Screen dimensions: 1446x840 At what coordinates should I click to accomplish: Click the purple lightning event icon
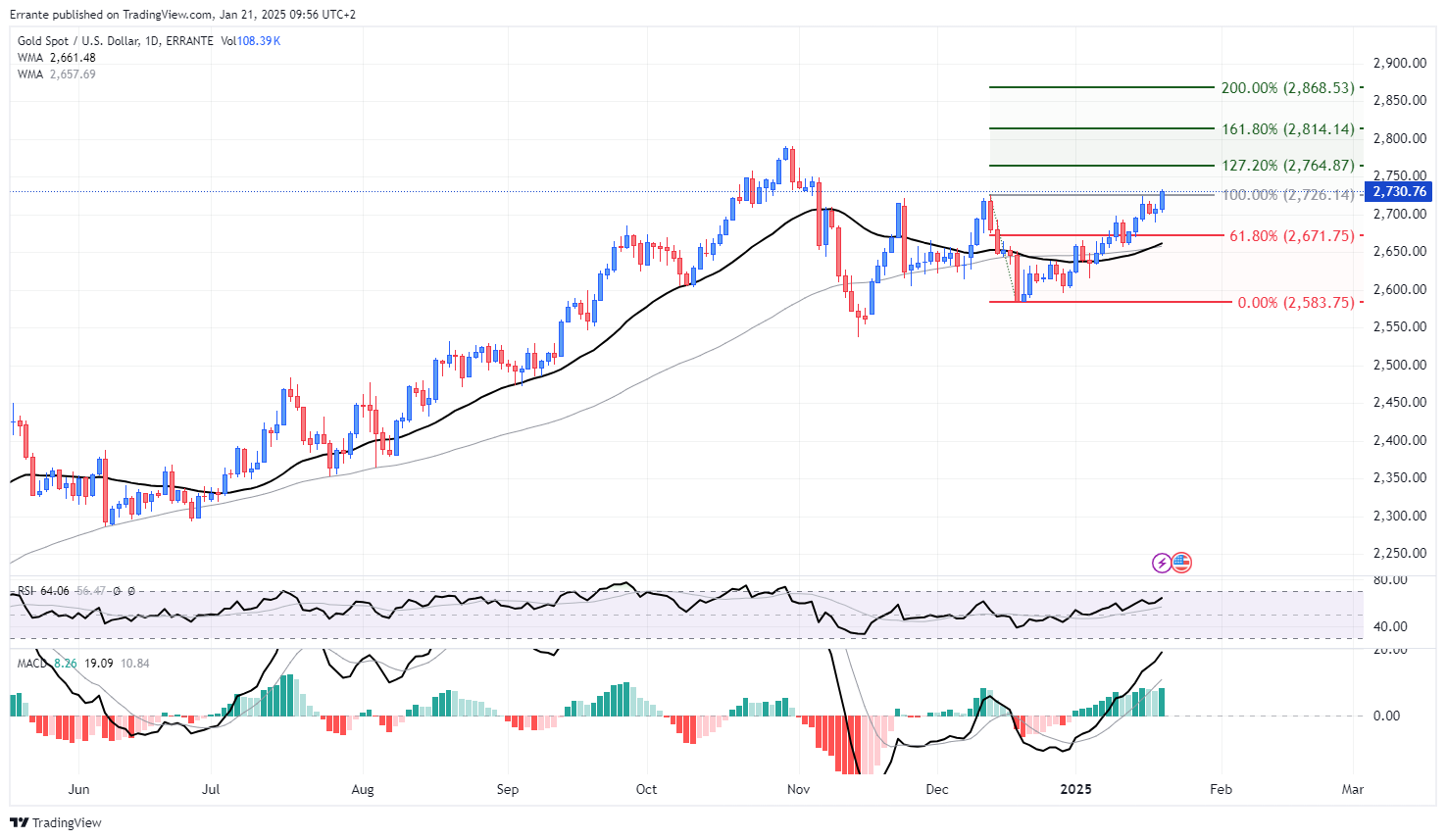tap(1162, 563)
